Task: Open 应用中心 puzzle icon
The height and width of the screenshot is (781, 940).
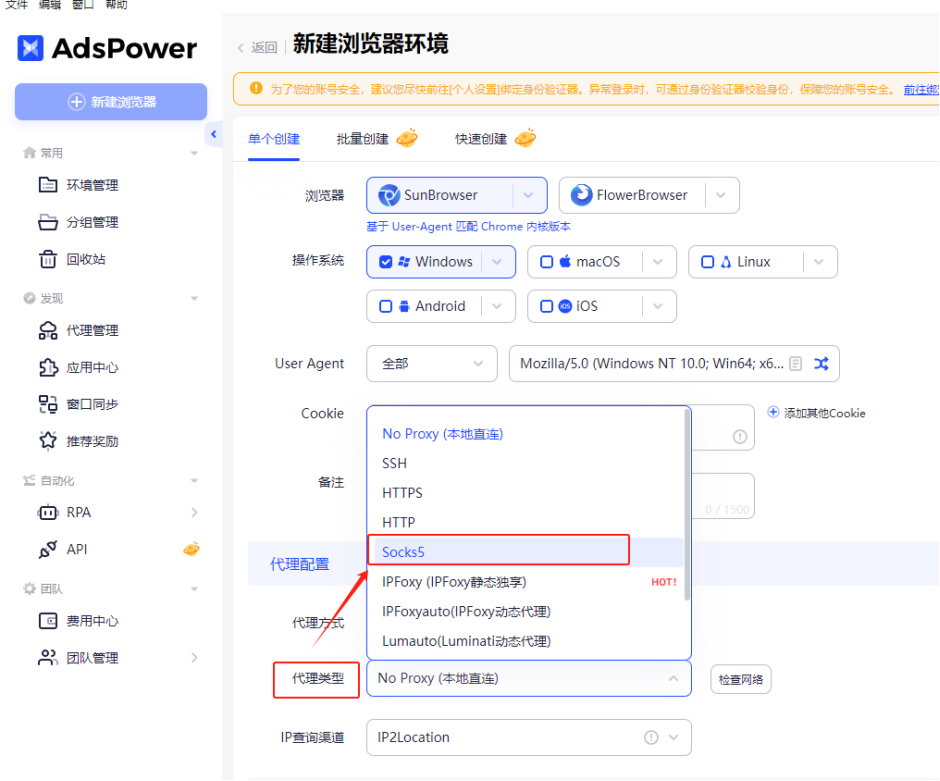Action: [48, 367]
